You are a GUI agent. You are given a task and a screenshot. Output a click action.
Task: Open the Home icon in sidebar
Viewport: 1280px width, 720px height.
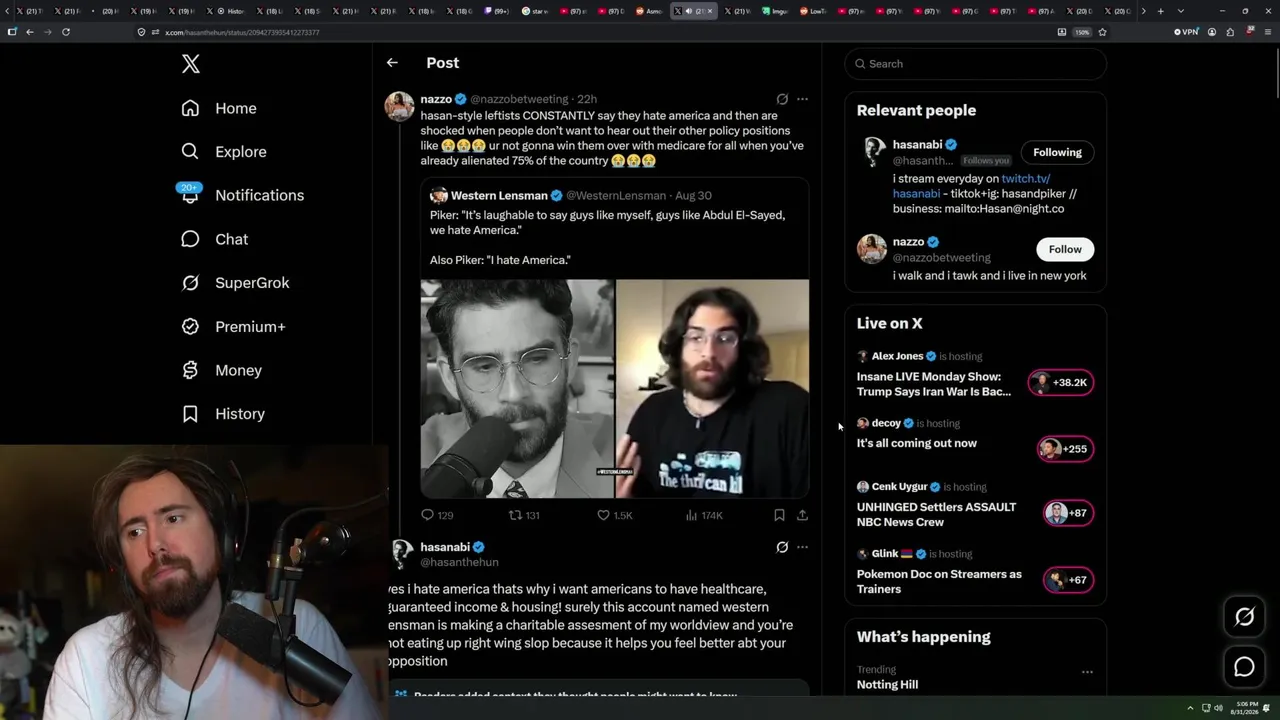(x=190, y=108)
